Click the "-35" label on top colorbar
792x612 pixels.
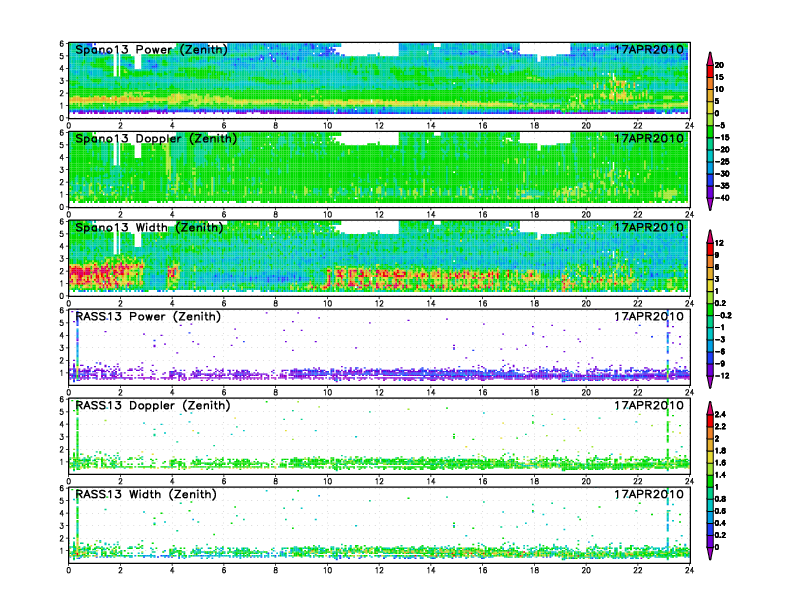[x=722, y=186]
